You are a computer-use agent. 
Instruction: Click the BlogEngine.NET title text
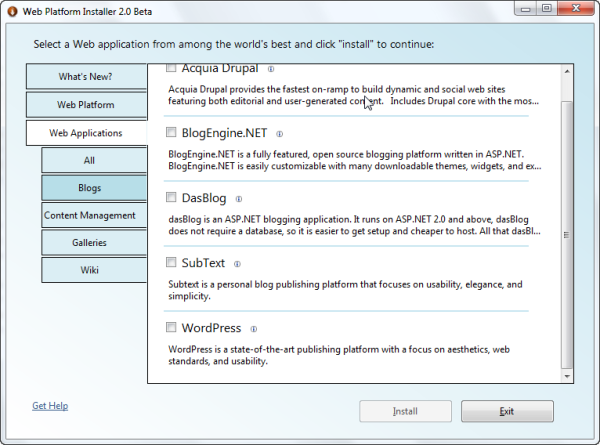224,133
